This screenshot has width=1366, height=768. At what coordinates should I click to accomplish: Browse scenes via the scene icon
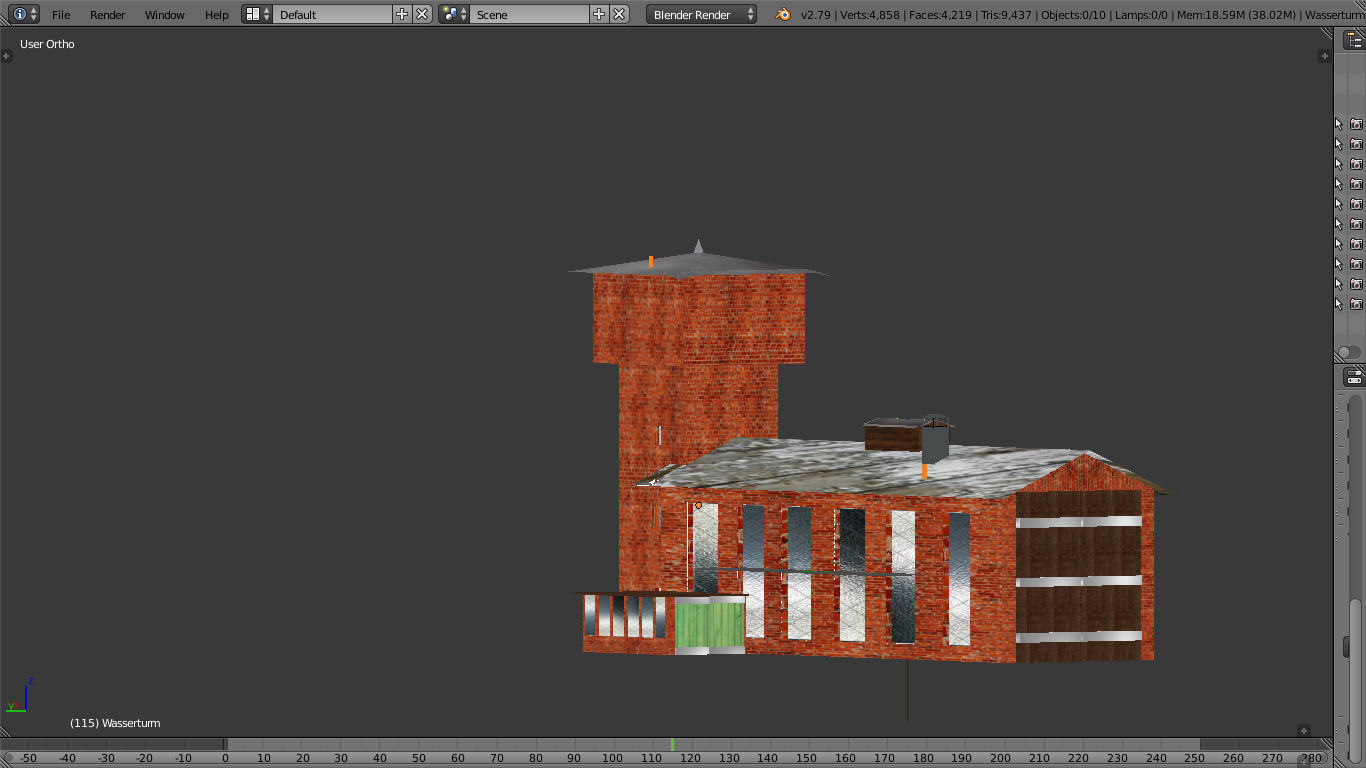click(x=454, y=14)
